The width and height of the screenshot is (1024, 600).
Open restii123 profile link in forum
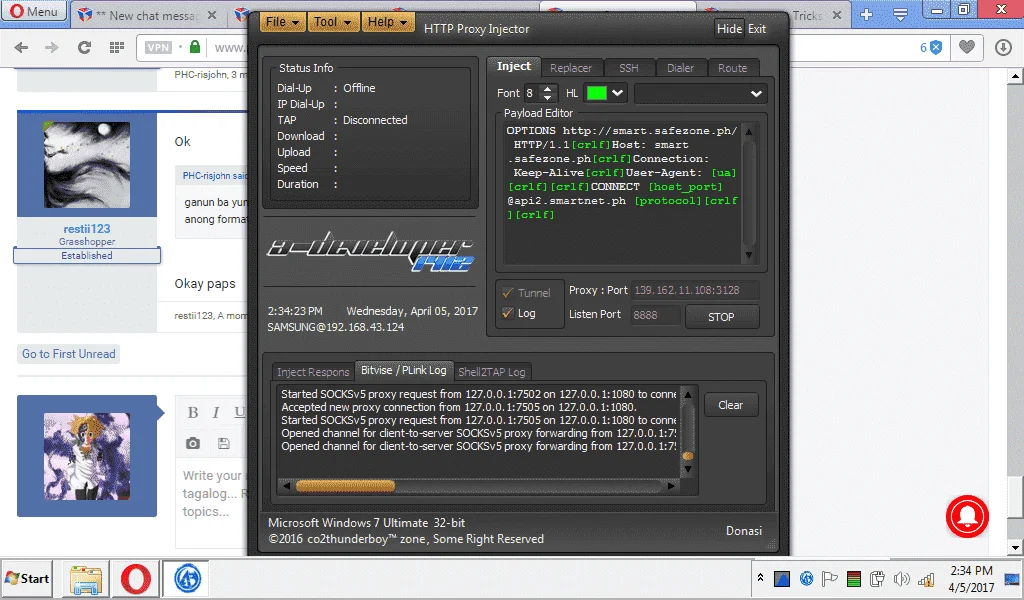(87, 229)
